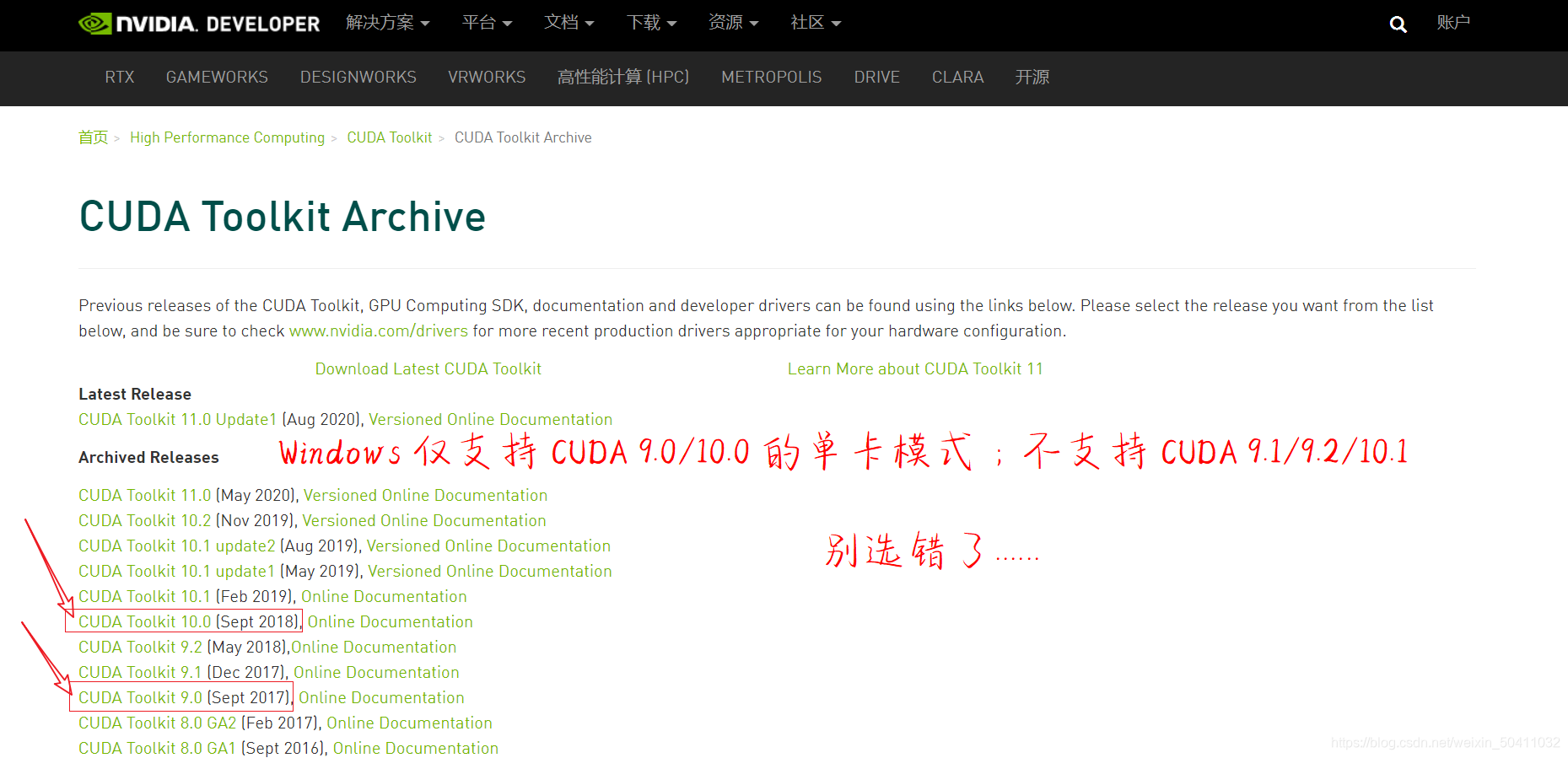This screenshot has height=758, width=1568.
Task: Expand the 下载 dropdown menu
Action: 652,23
